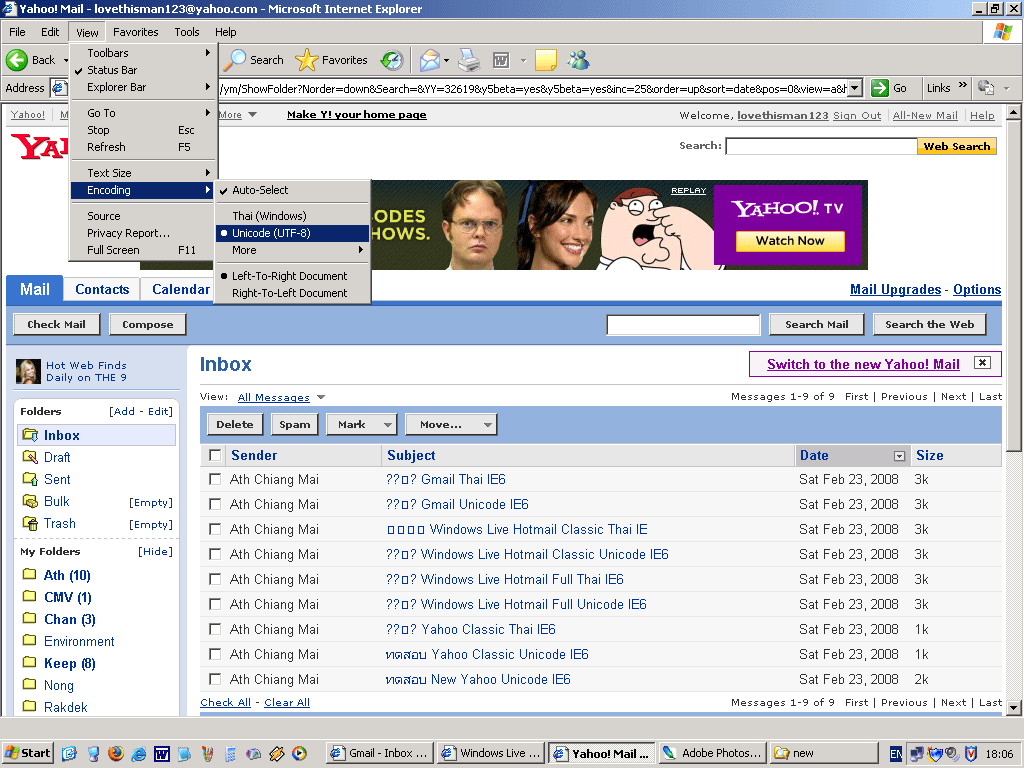Screen dimensions: 1024x768
Task: Expand the More encoding submenu
Action: [x=293, y=250]
